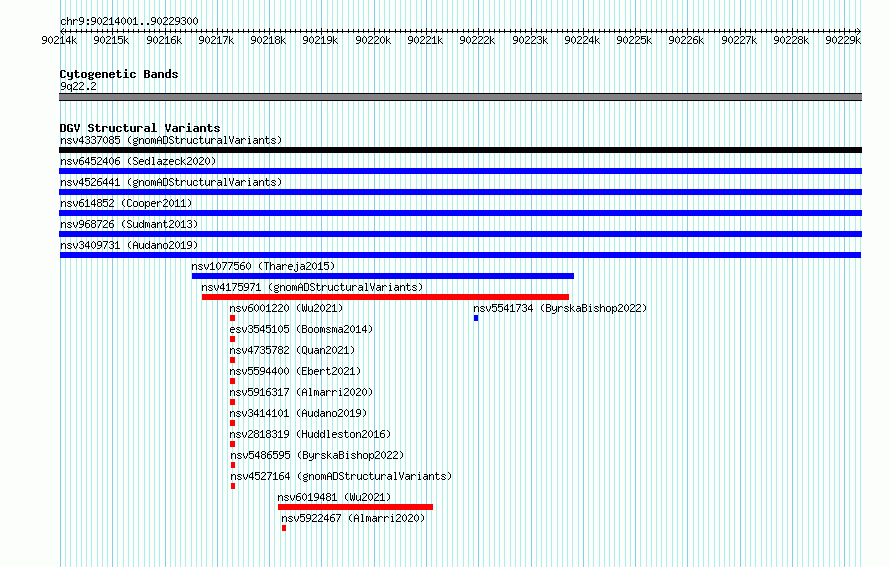Open nsv4175971 (gnomADStructuralVariants) label
Image resolution: width=890 pixels, height=567 pixels.
312,287
